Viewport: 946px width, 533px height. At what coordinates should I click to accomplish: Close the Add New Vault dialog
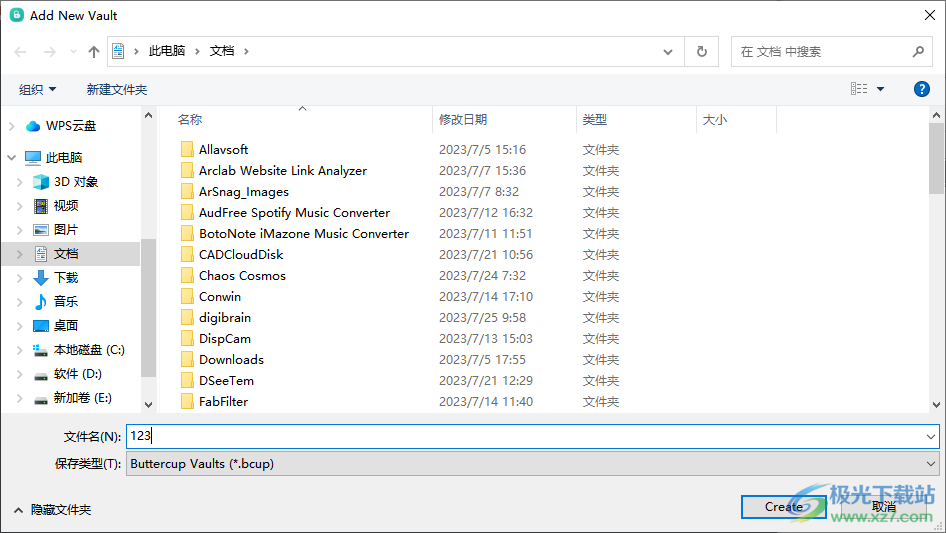point(930,15)
